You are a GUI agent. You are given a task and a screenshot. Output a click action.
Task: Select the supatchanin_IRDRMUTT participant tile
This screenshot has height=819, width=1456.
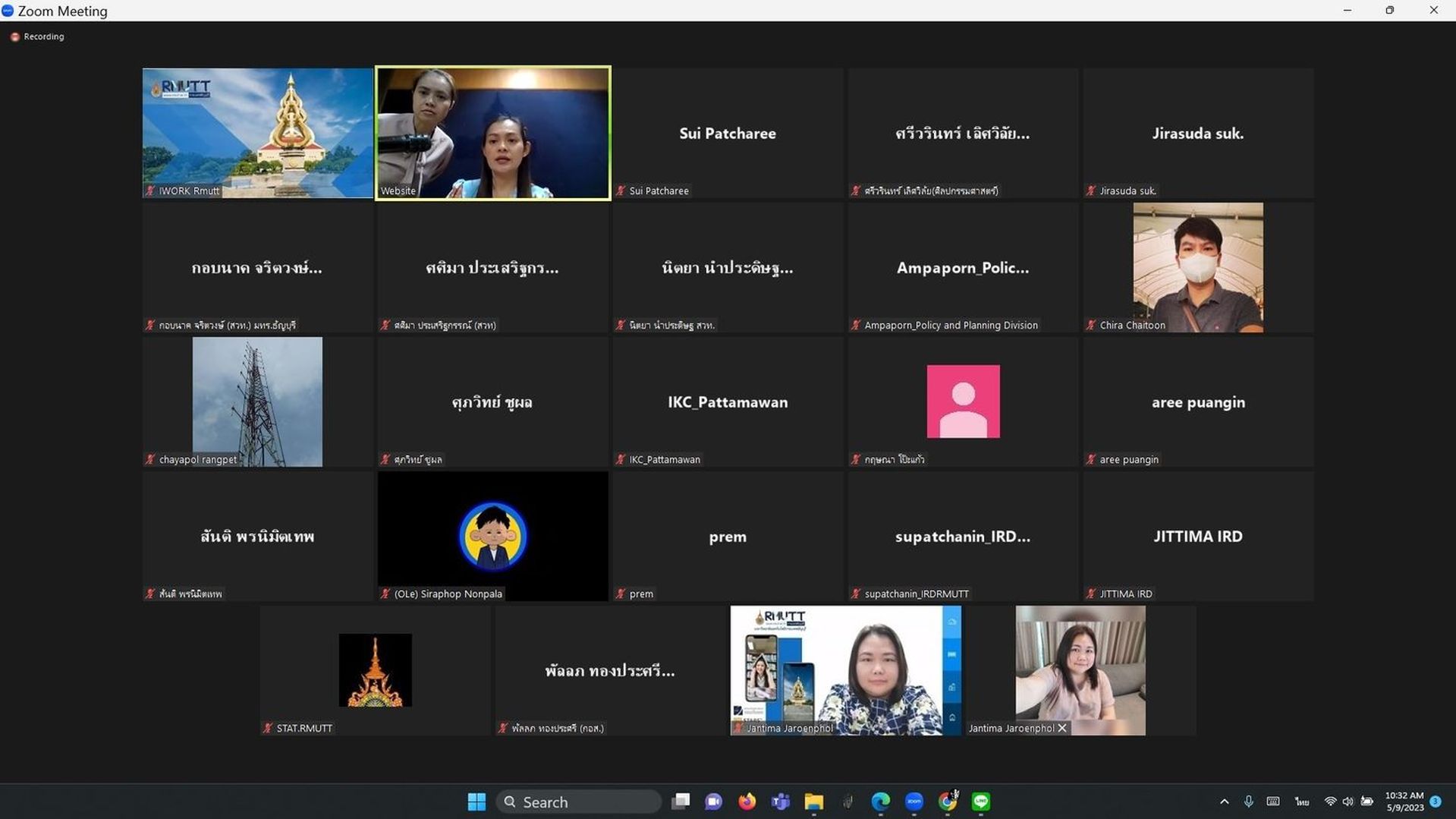point(963,536)
